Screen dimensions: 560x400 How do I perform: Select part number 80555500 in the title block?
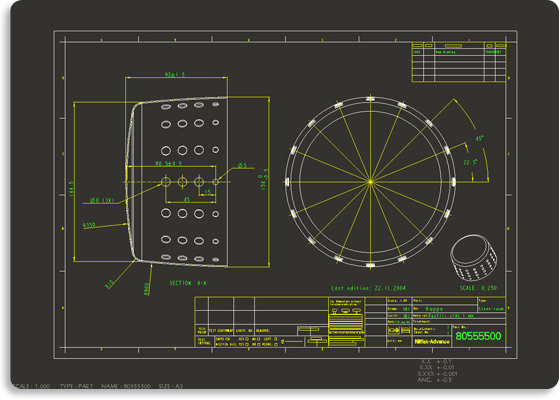[x=478, y=336]
